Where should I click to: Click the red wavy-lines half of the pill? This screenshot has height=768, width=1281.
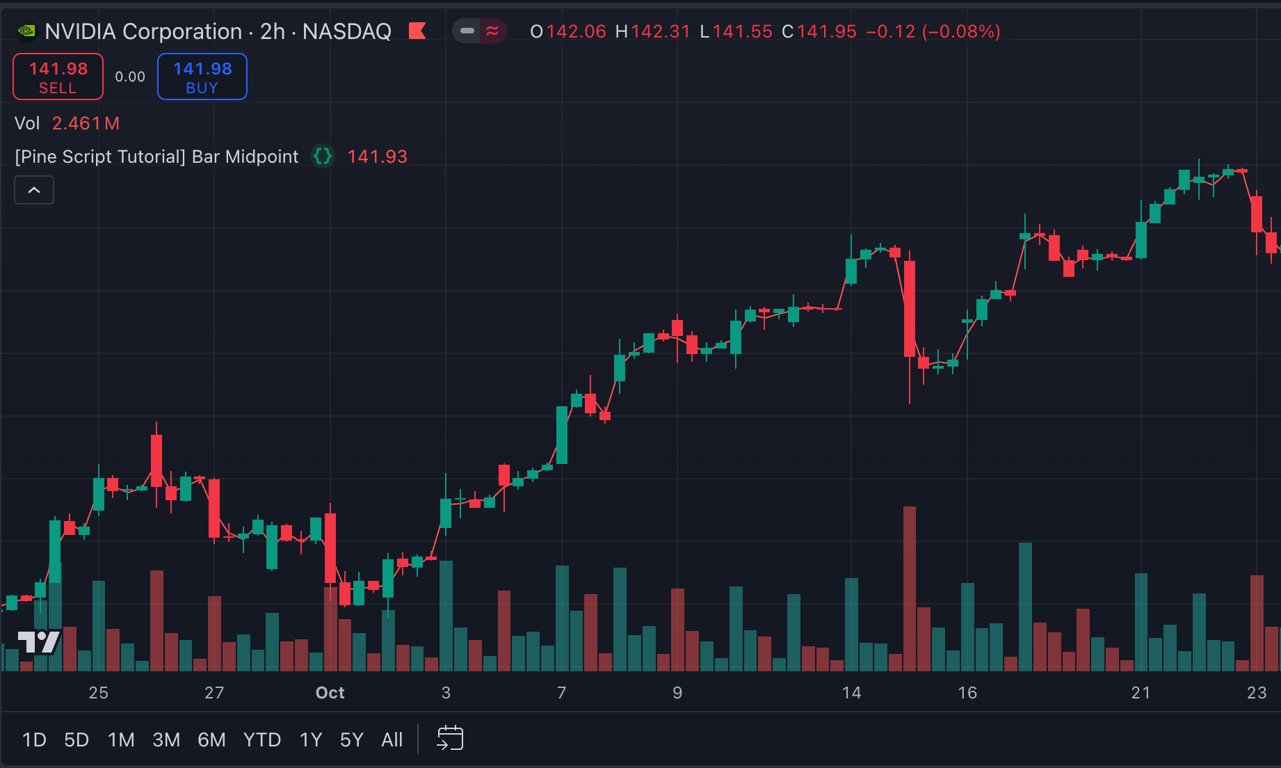click(x=493, y=32)
